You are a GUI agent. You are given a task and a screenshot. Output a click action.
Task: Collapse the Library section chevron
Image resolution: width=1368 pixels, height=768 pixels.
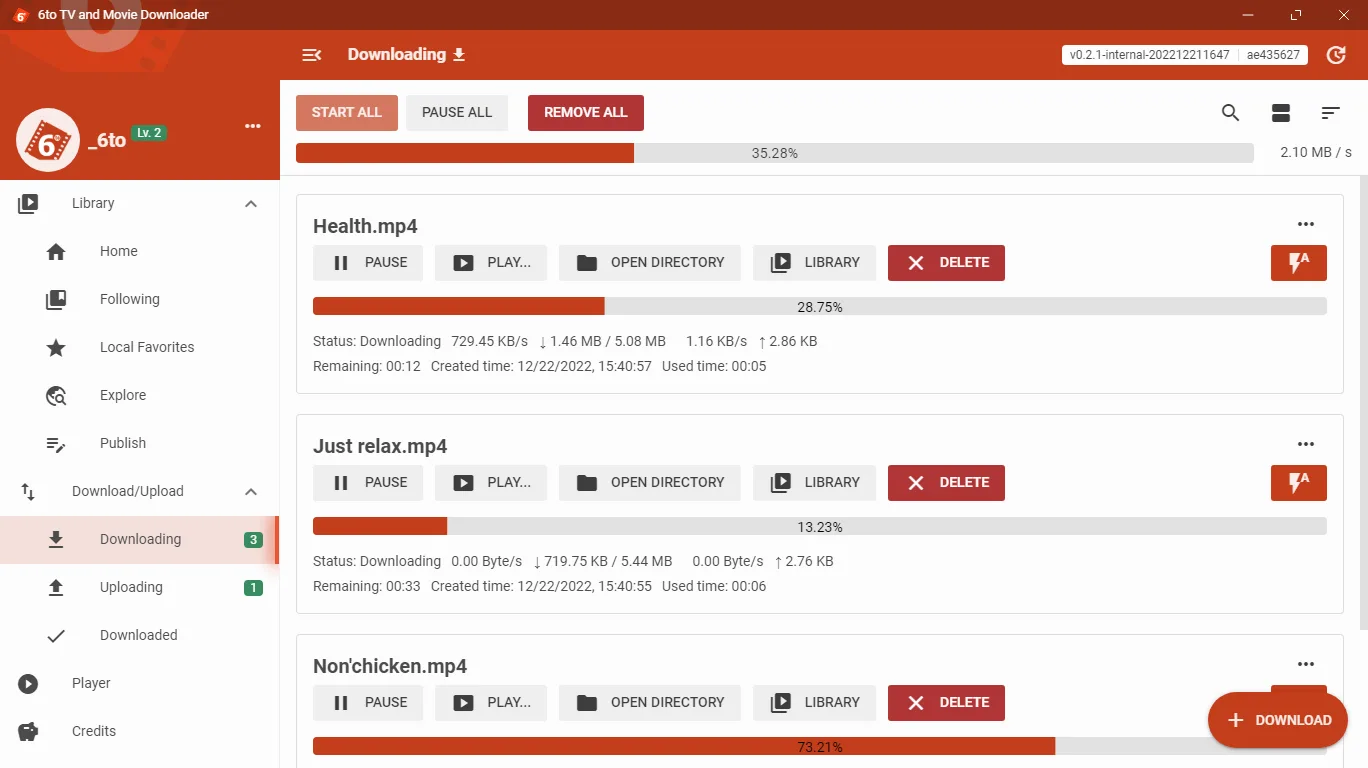point(251,204)
